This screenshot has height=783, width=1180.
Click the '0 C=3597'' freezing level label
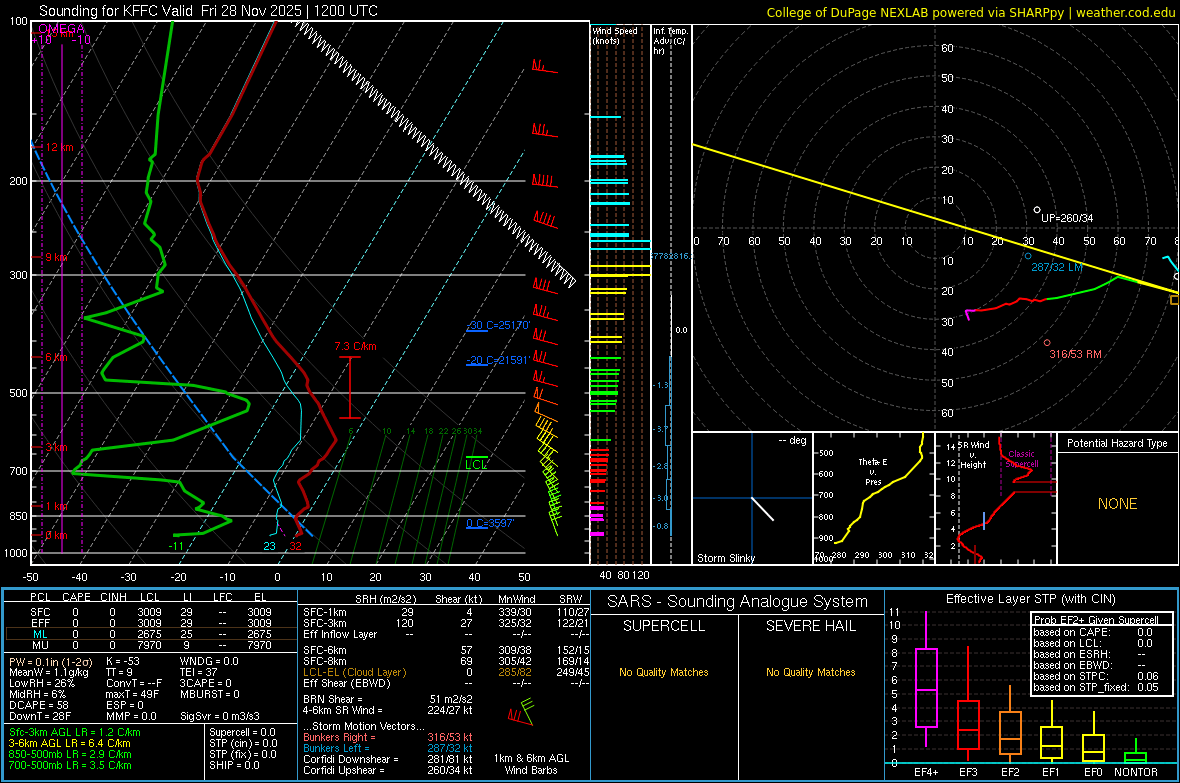pos(490,523)
